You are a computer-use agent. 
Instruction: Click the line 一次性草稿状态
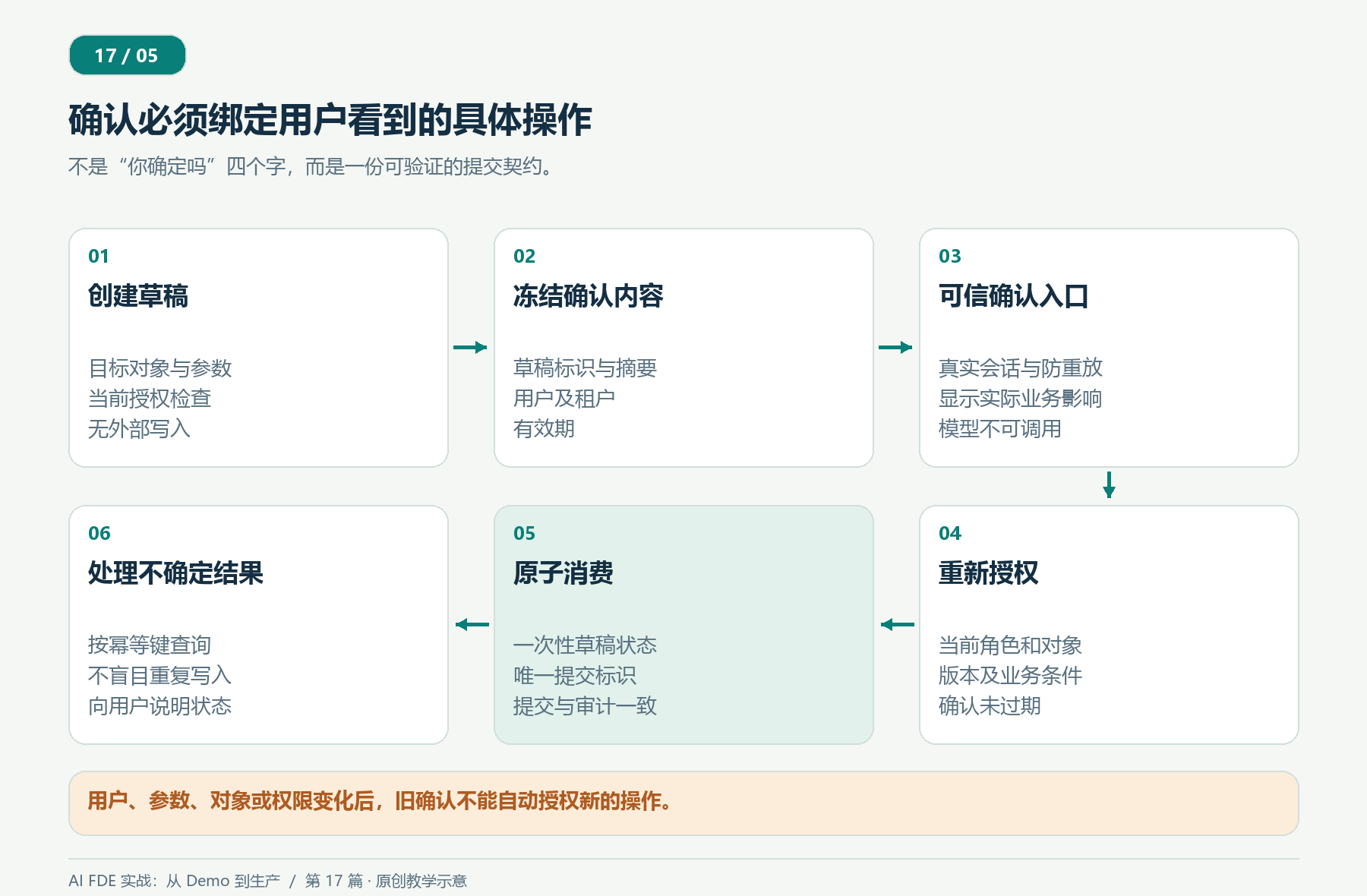[x=585, y=645]
